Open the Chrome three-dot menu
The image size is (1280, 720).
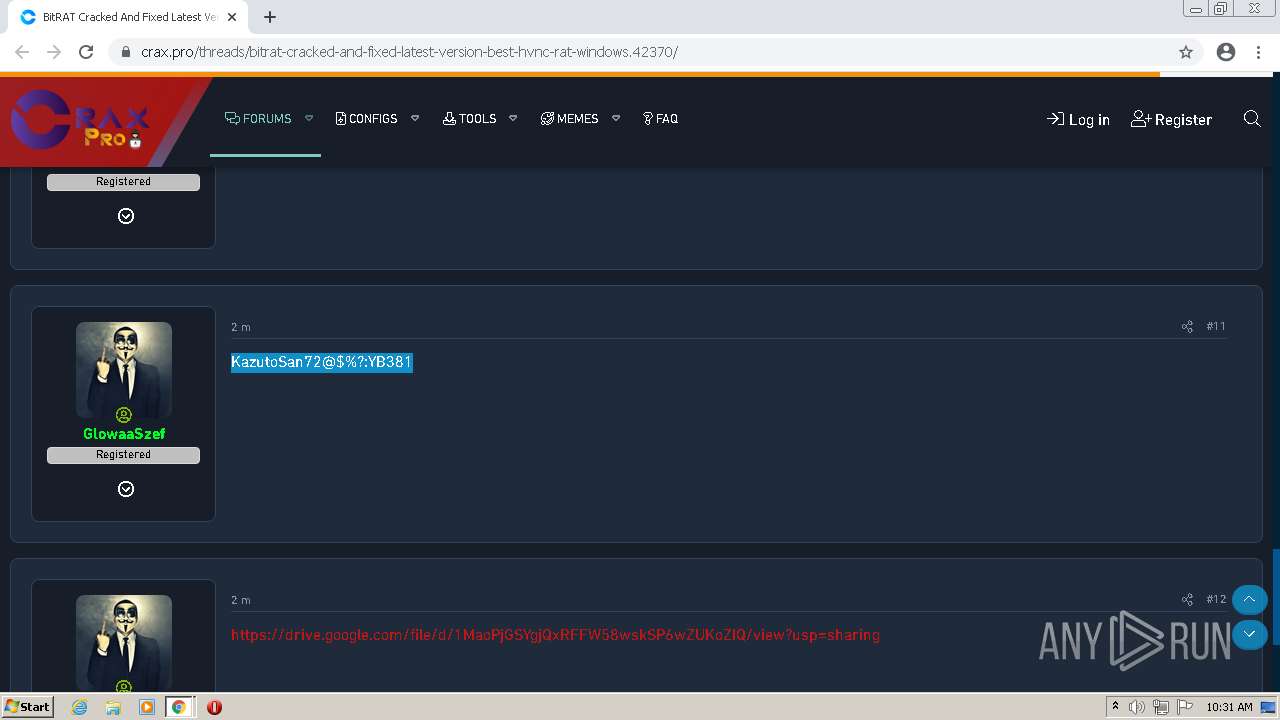1259,52
